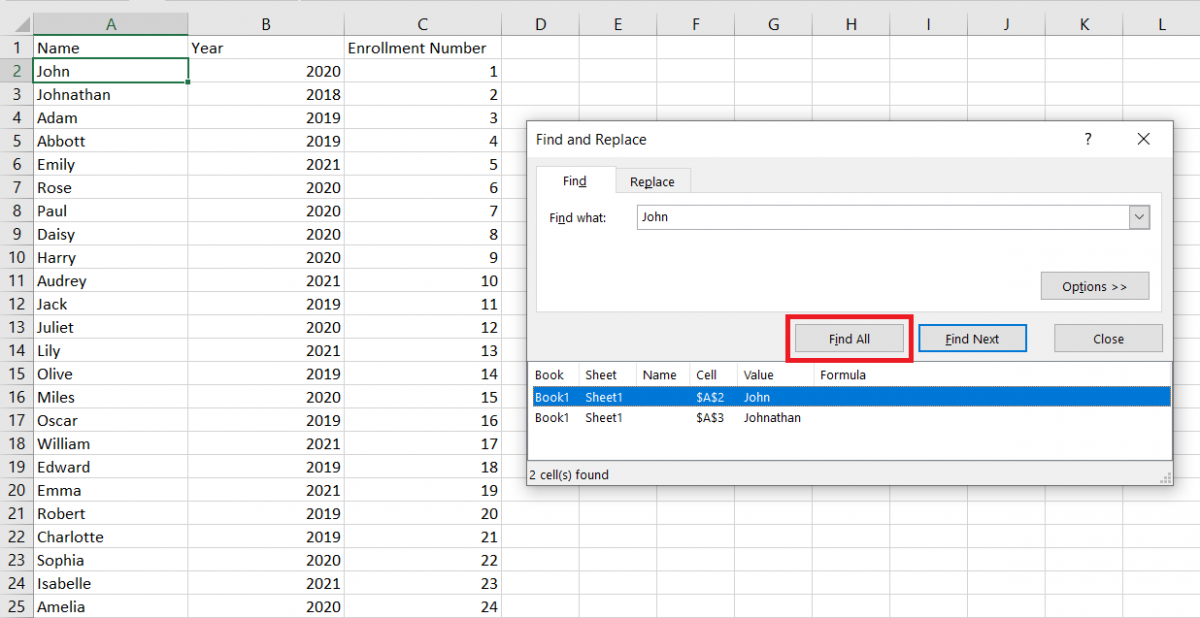Select column A header
The image size is (1200, 618).
pyautogui.click(x=111, y=25)
